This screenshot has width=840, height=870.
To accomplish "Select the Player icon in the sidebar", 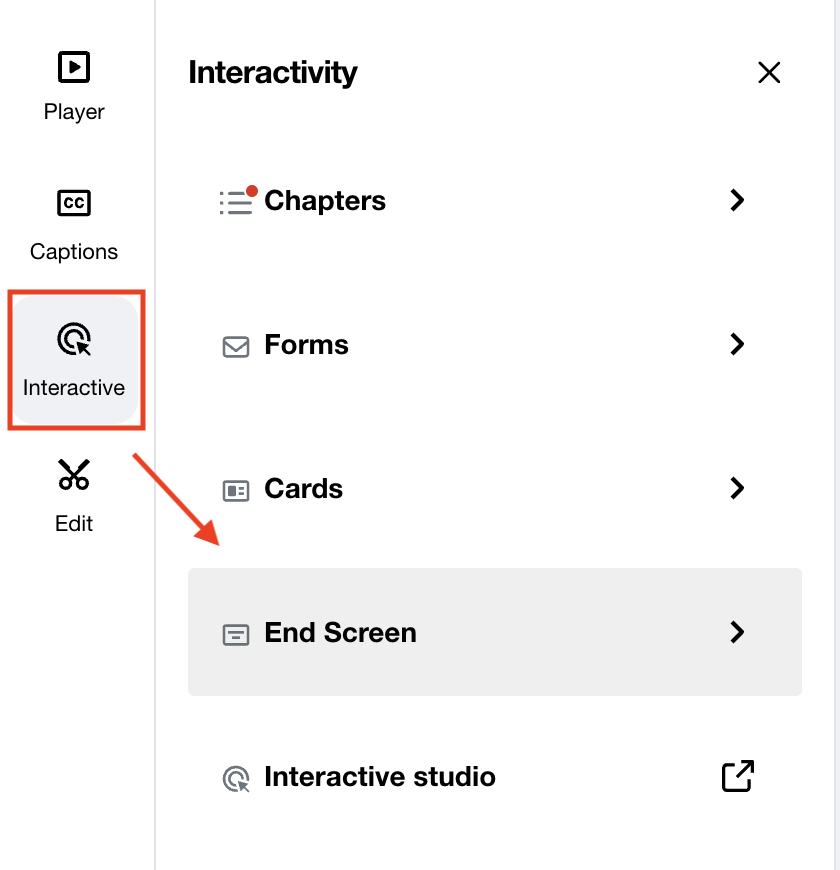I will tap(73, 69).
